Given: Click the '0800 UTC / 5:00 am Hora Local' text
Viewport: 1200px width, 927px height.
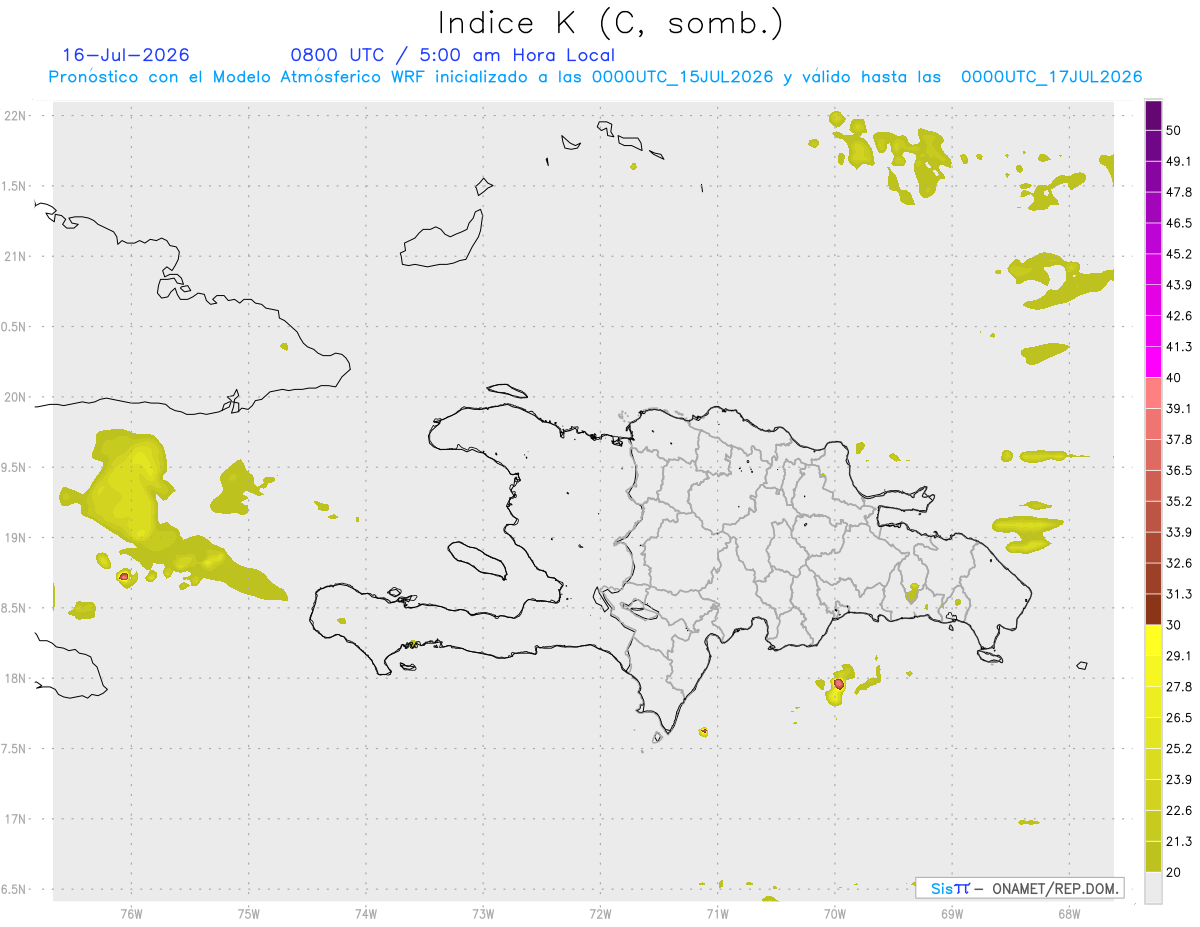Looking at the screenshot, I should (452, 55).
